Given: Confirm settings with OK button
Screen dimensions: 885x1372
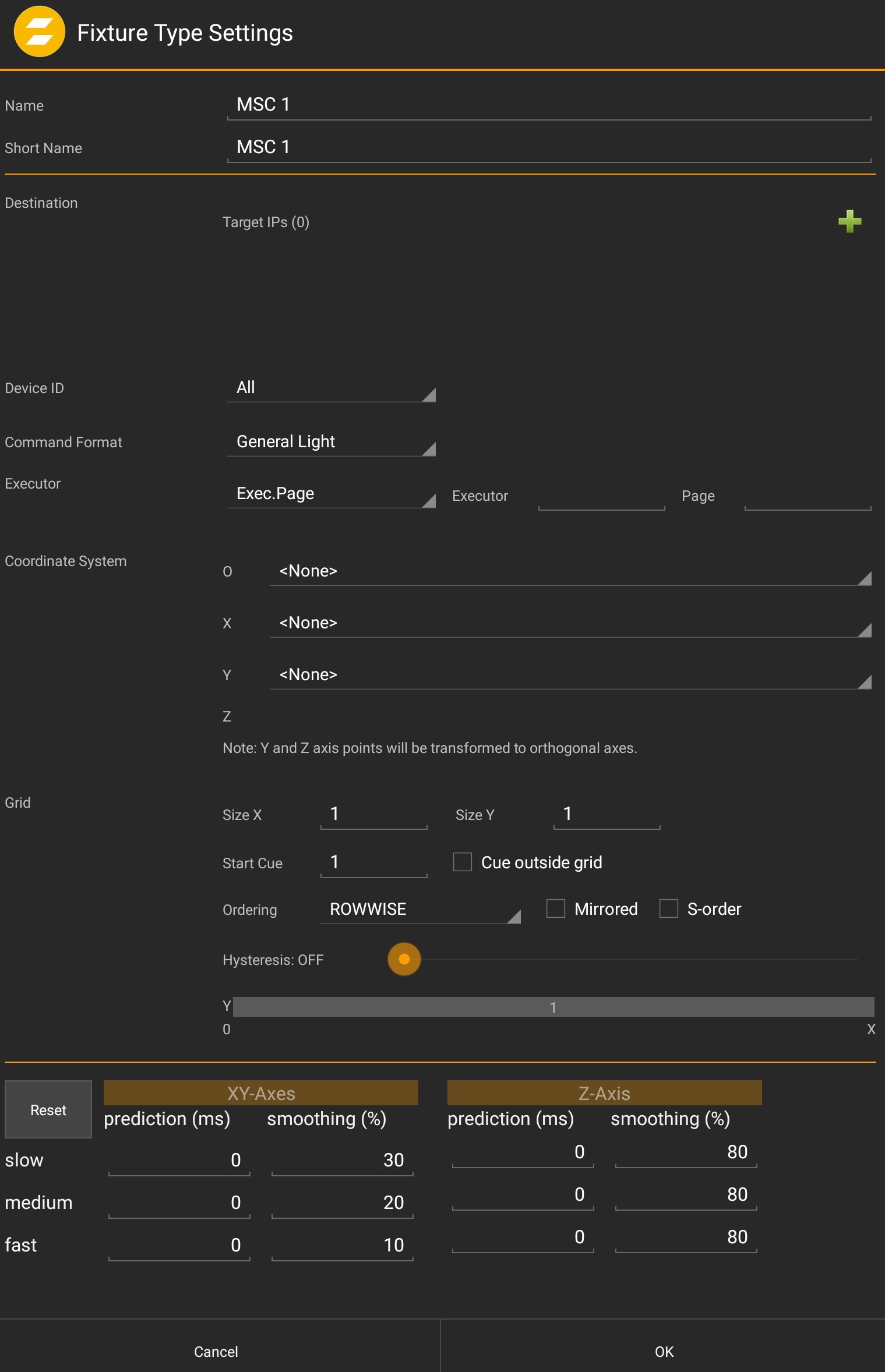Looking at the screenshot, I should [x=664, y=1351].
